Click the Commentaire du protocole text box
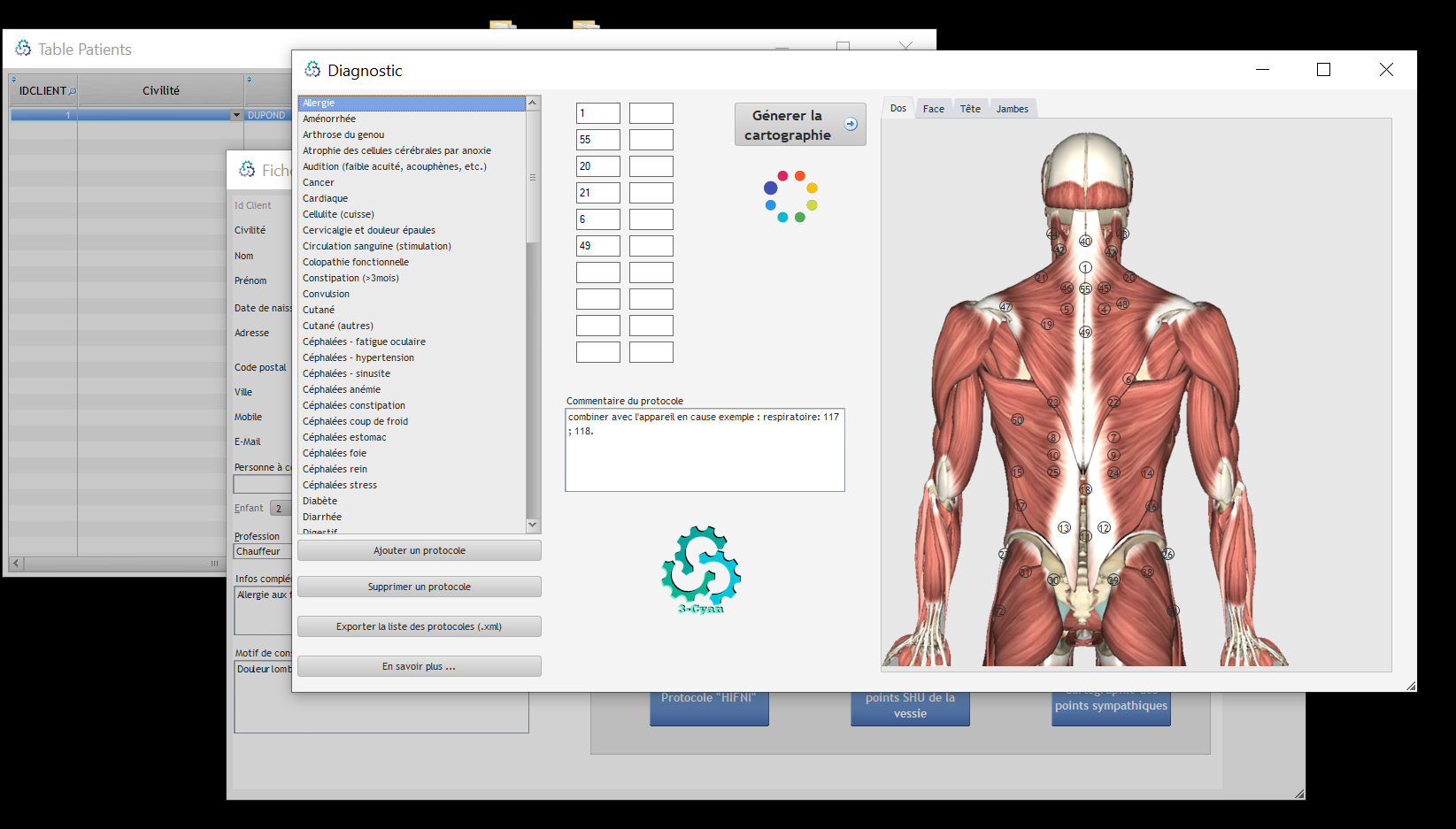The width and height of the screenshot is (1456, 829). point(705,449)
